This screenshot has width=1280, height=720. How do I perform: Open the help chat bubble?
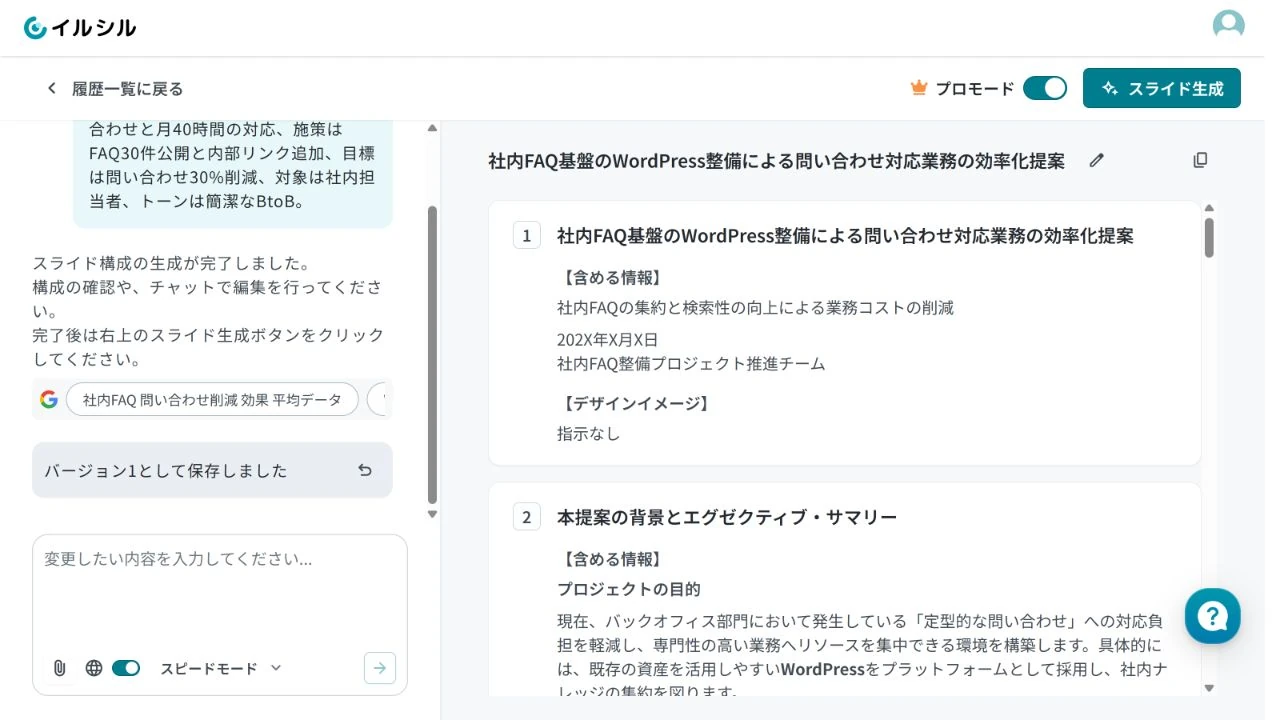[1213, 615]
